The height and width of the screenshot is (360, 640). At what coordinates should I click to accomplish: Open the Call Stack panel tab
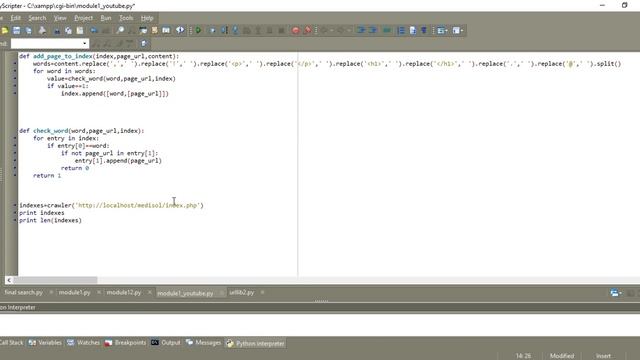click(11, 343)
